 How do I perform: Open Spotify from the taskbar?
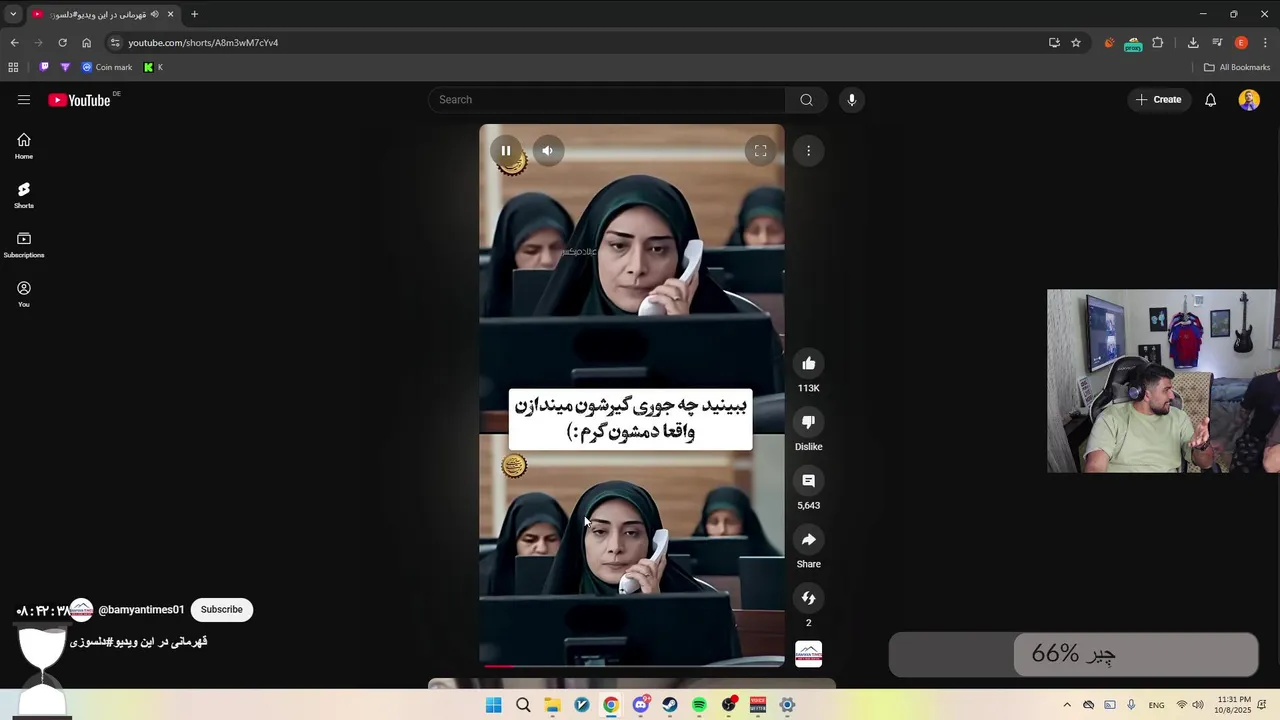point(699,705)
